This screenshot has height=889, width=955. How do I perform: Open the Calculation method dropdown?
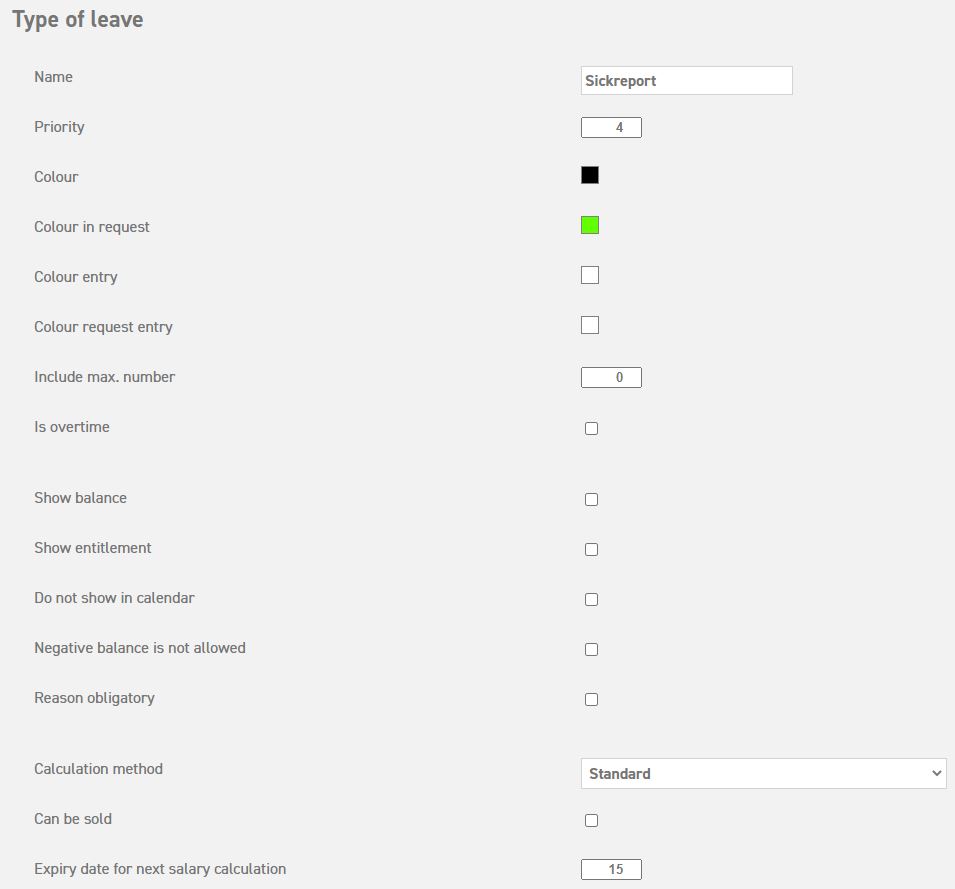tap(763, 774)
